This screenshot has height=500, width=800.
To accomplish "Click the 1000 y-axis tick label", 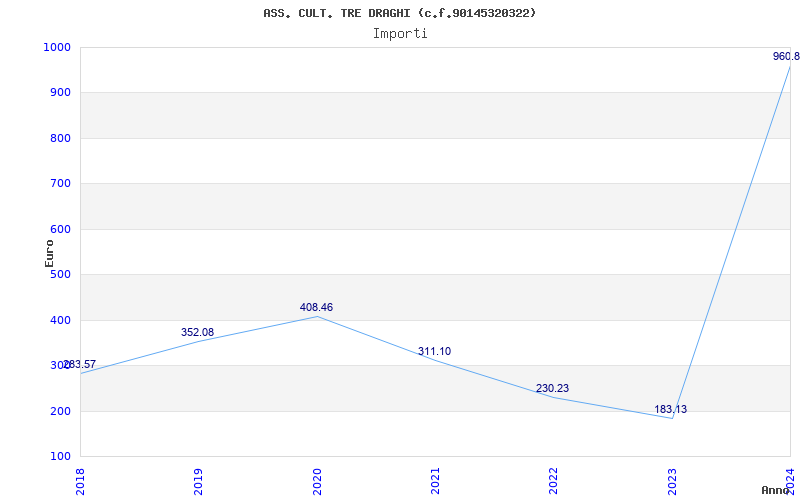I will [56, 47].
